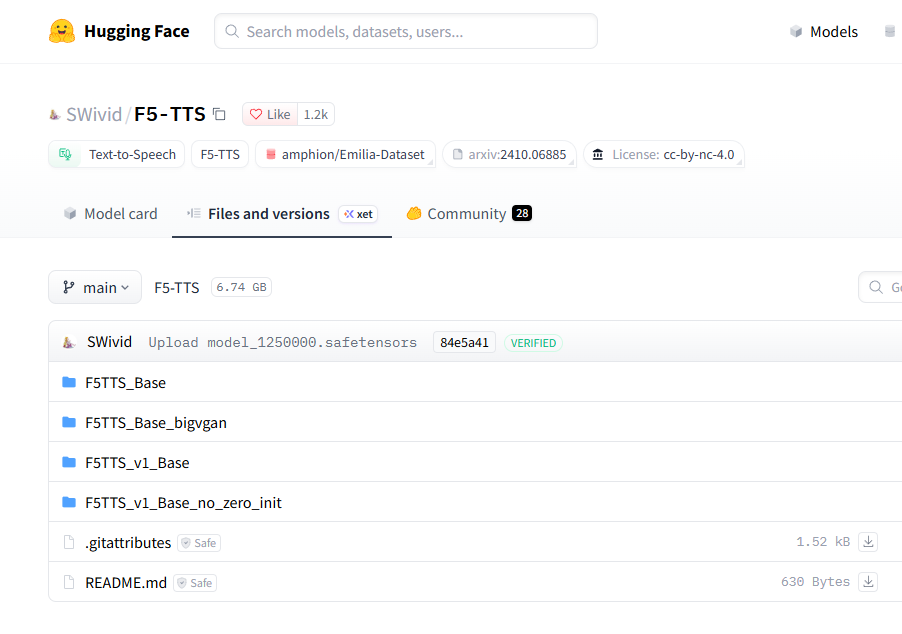Click the Hugging Face emoji logo
The image size is (902, 634).
click(62, 31)
